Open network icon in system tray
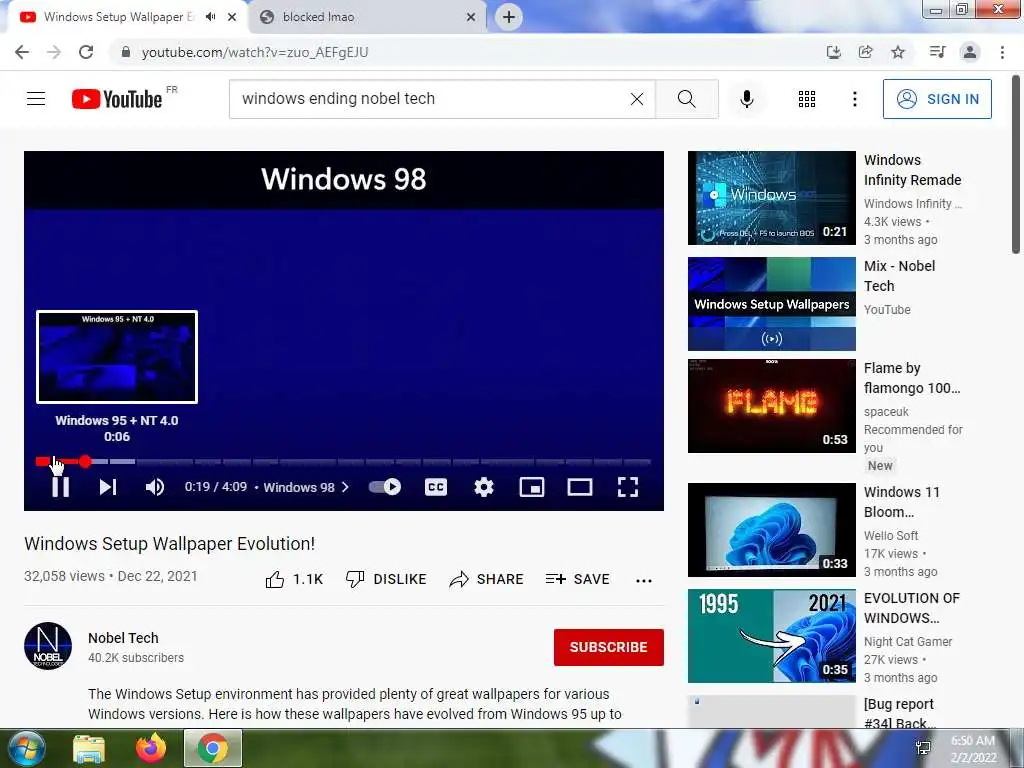 click(x=923, y=748)
